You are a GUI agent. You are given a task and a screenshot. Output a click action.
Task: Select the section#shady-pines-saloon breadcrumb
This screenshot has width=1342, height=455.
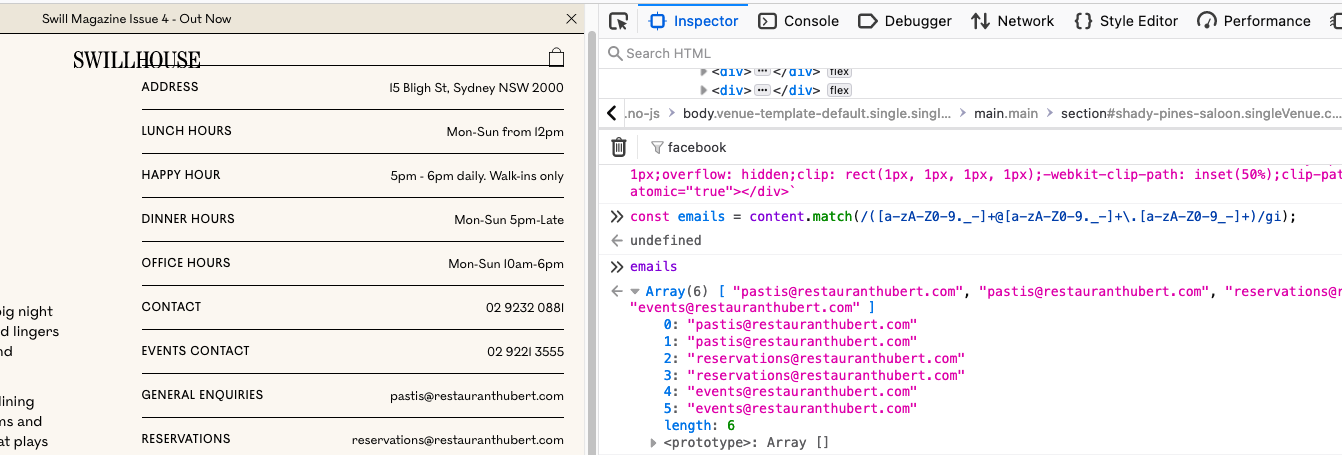pyautogui.click(x=1201, y=113)
